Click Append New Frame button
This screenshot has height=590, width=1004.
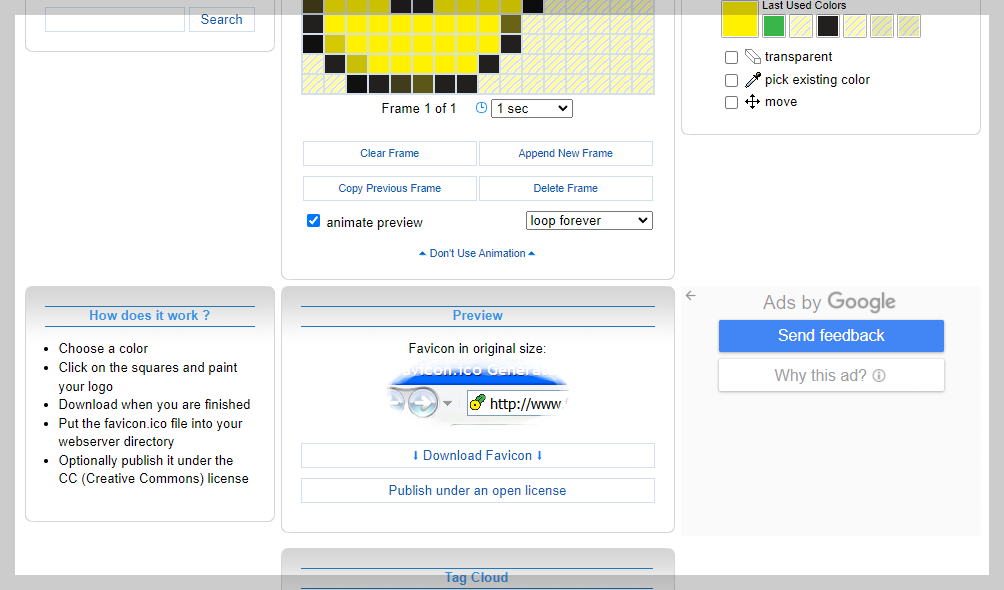point(565,153)
